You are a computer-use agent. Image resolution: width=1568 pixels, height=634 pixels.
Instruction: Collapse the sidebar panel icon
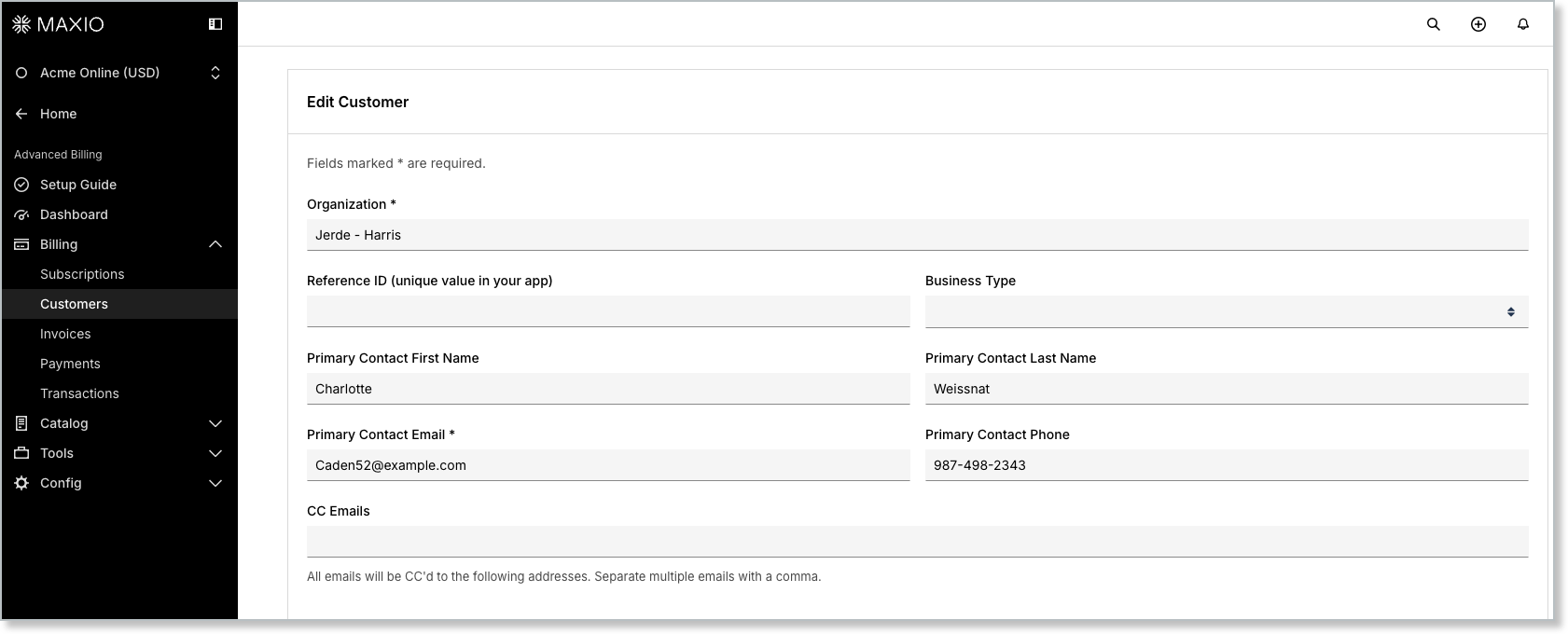click(x=215, y=24)
